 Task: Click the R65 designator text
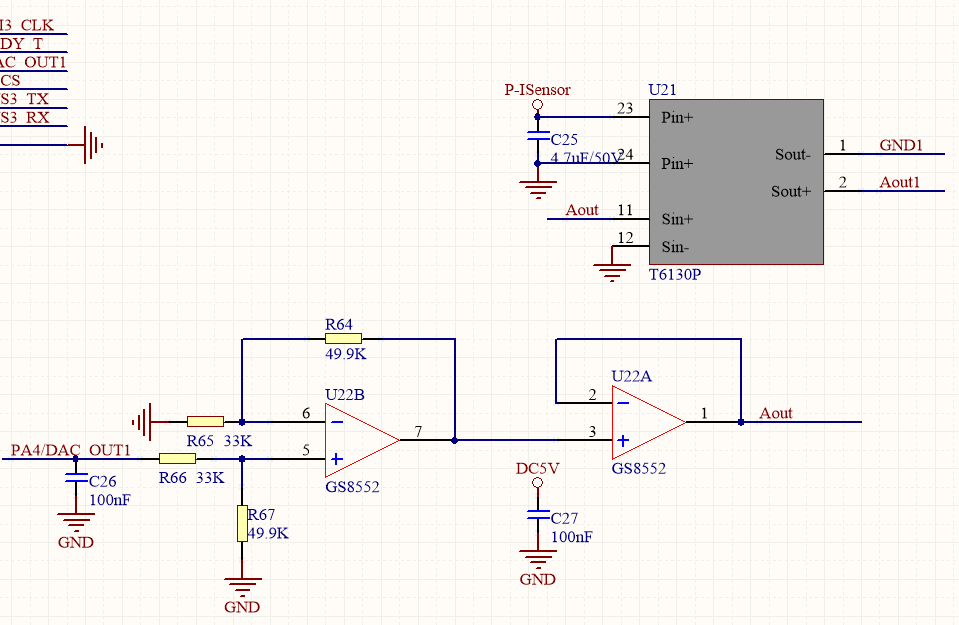[200, 441]
